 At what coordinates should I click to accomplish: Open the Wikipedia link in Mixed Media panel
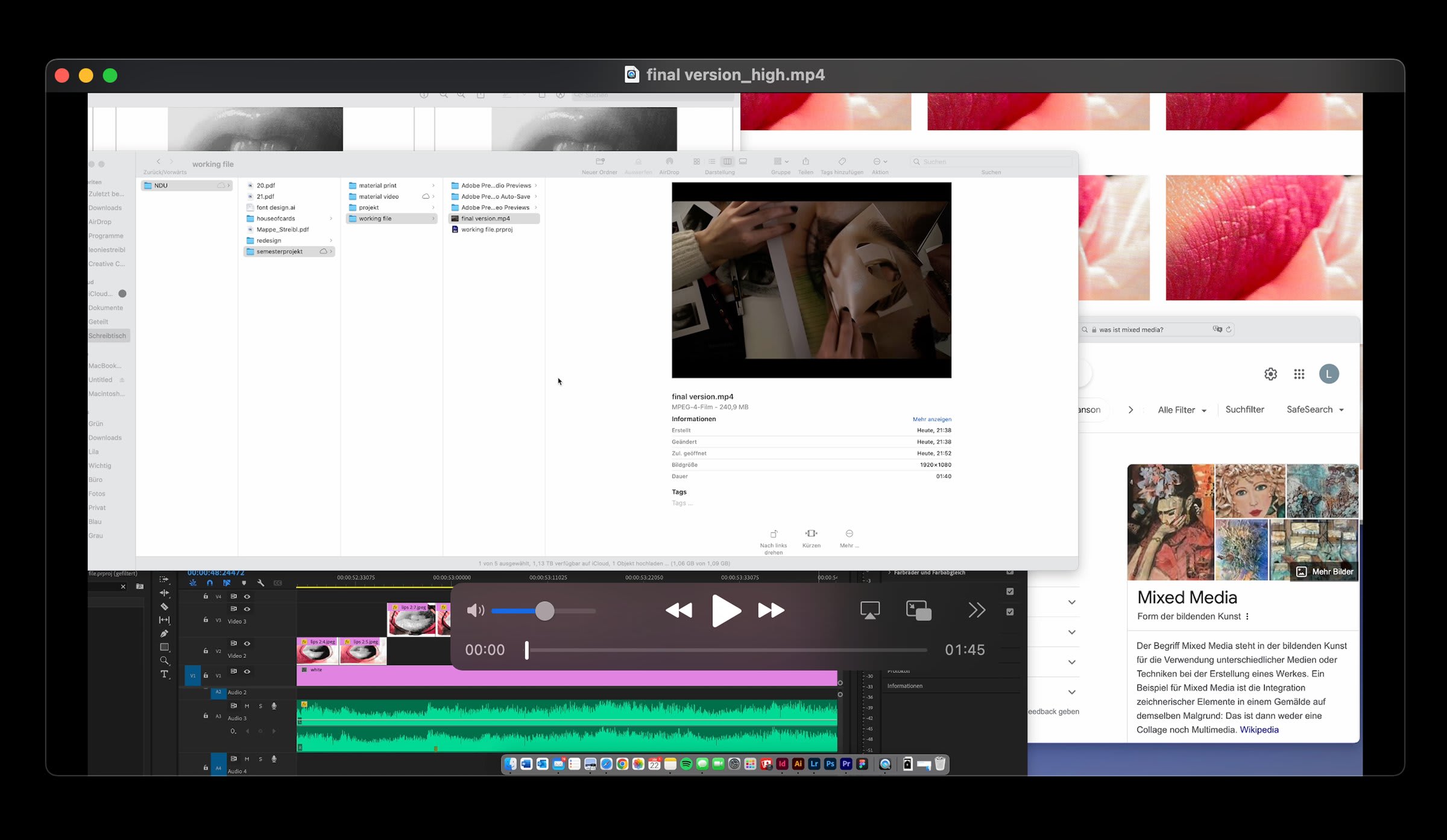coord(1259,730)
